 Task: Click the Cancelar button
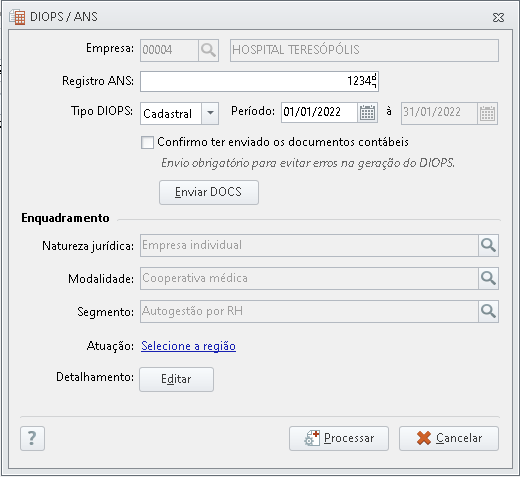pyautogui.click(x=449, y=438)
